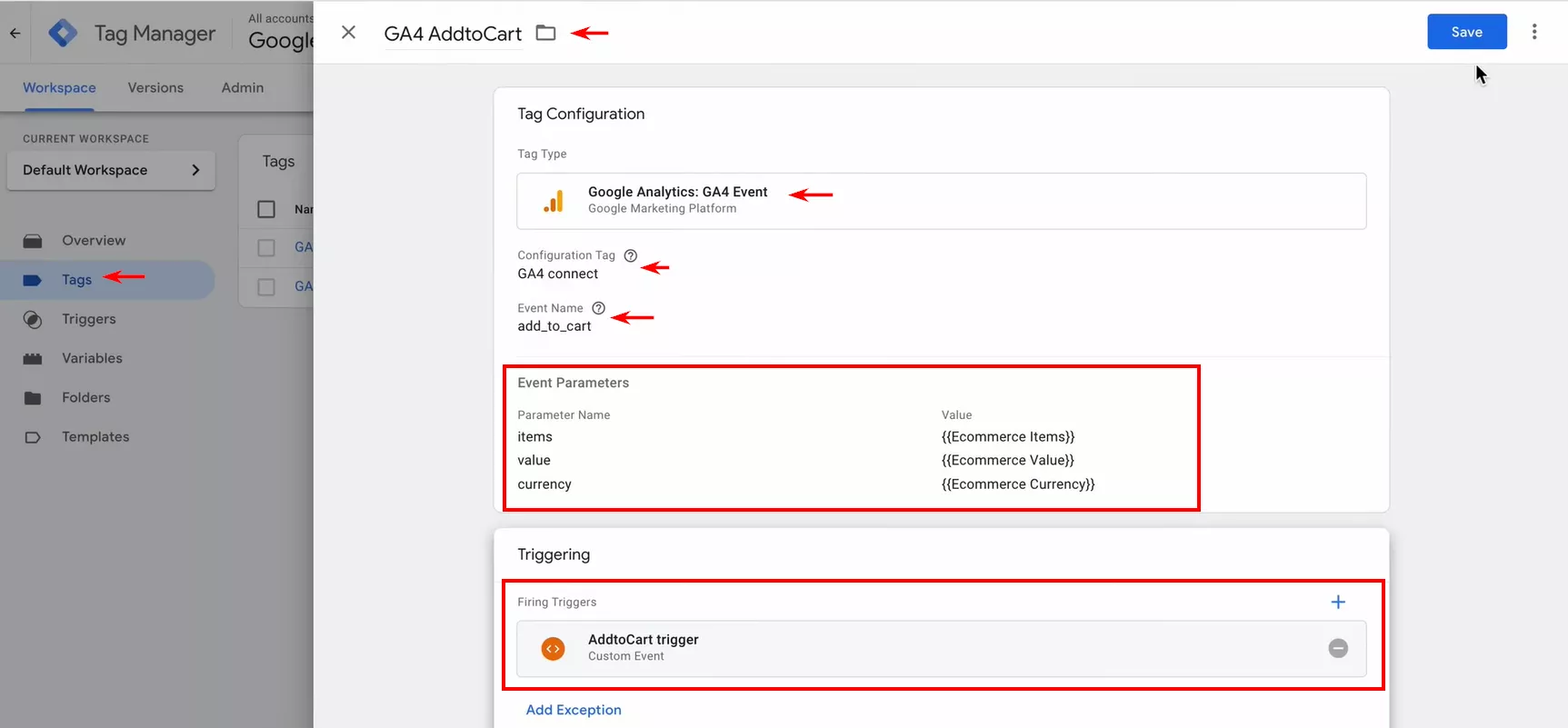The height and width of the screenshot is (728, 1568).
Task: Click the back arrow beside Tag Manager logo
Action: (15, 33)
